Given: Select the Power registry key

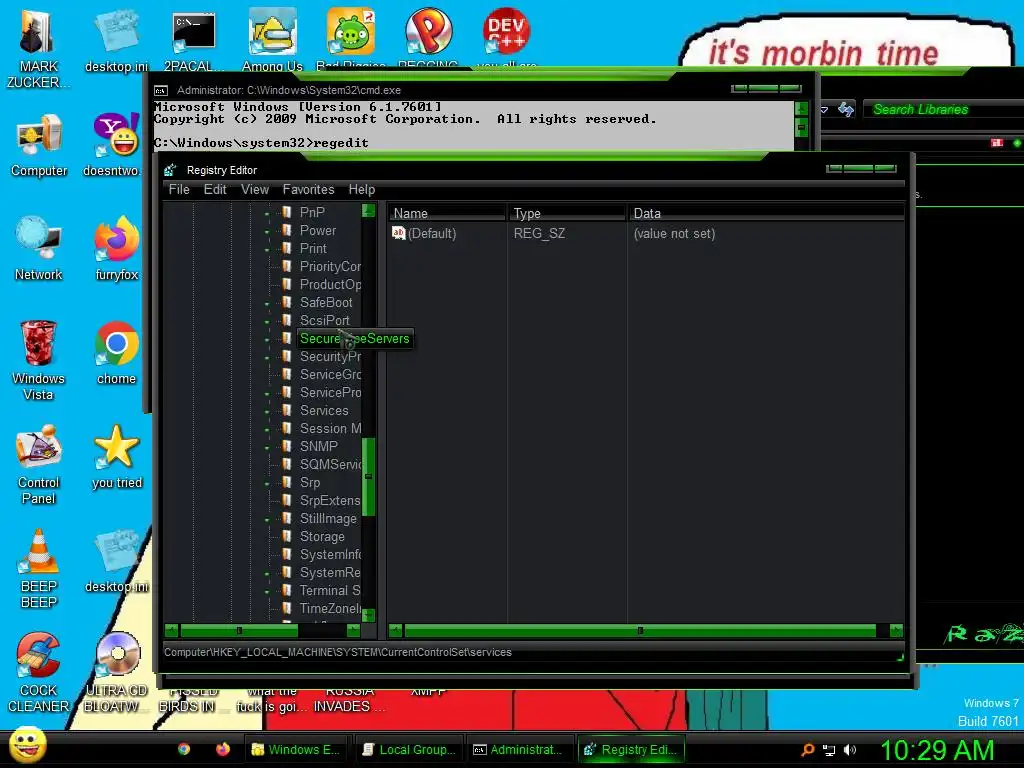Looking at the screenshot, I should tap(317, 231).
